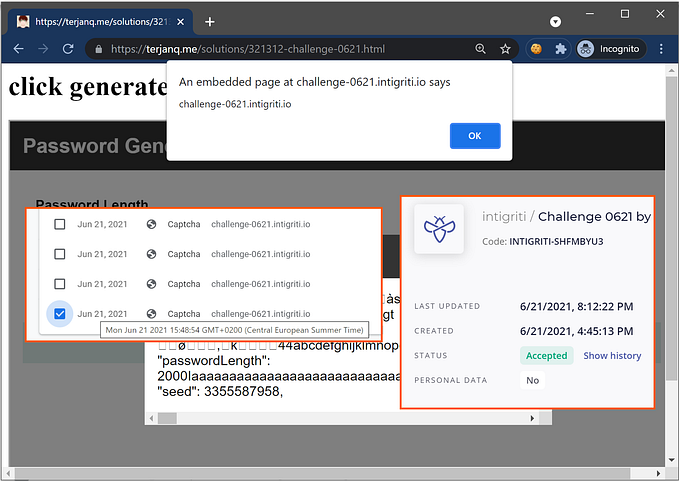Click the padlock site info icon

pyautogui.click(x=99, y=49)
